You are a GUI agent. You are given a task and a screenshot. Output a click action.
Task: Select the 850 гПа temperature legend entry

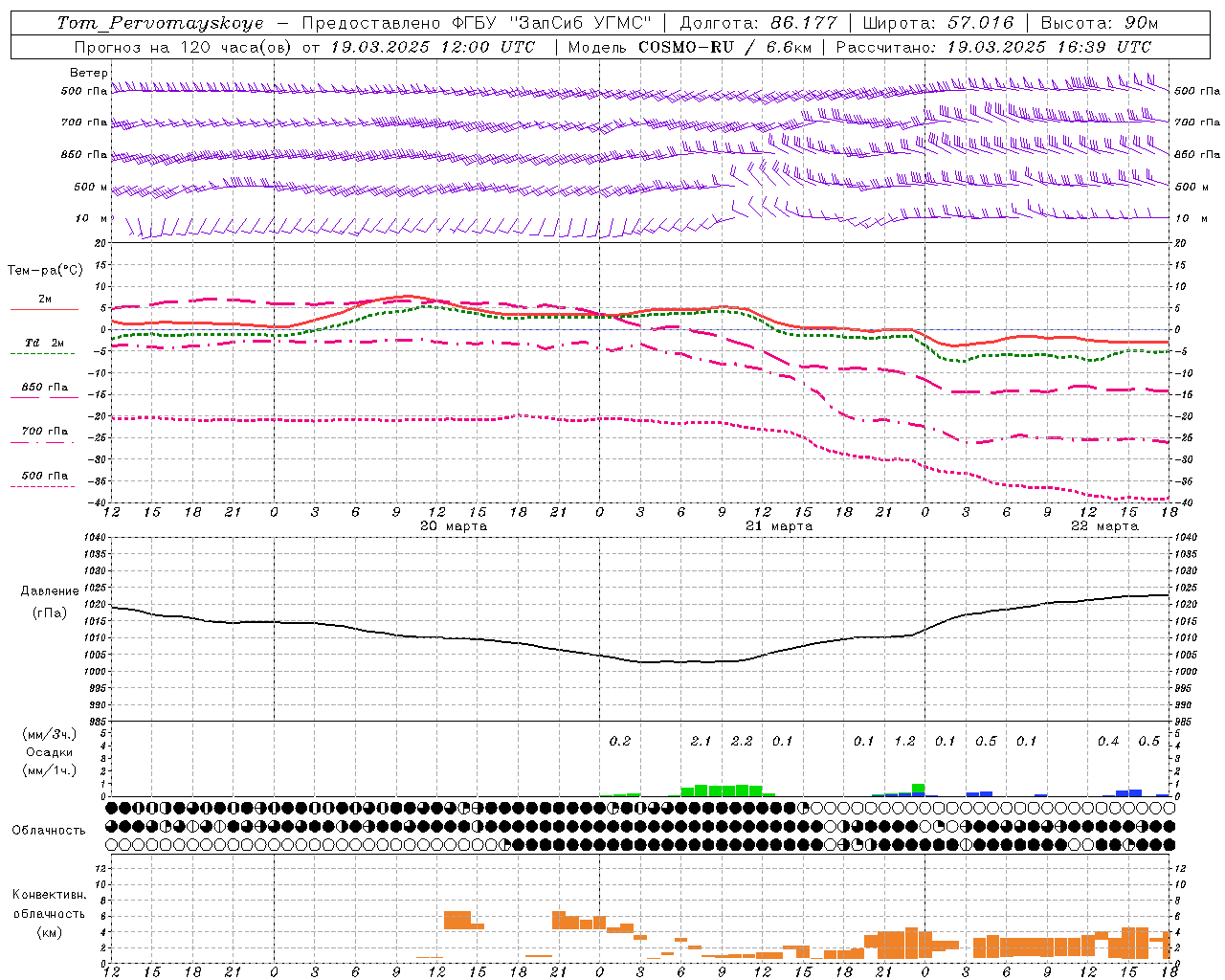point(45,388)
